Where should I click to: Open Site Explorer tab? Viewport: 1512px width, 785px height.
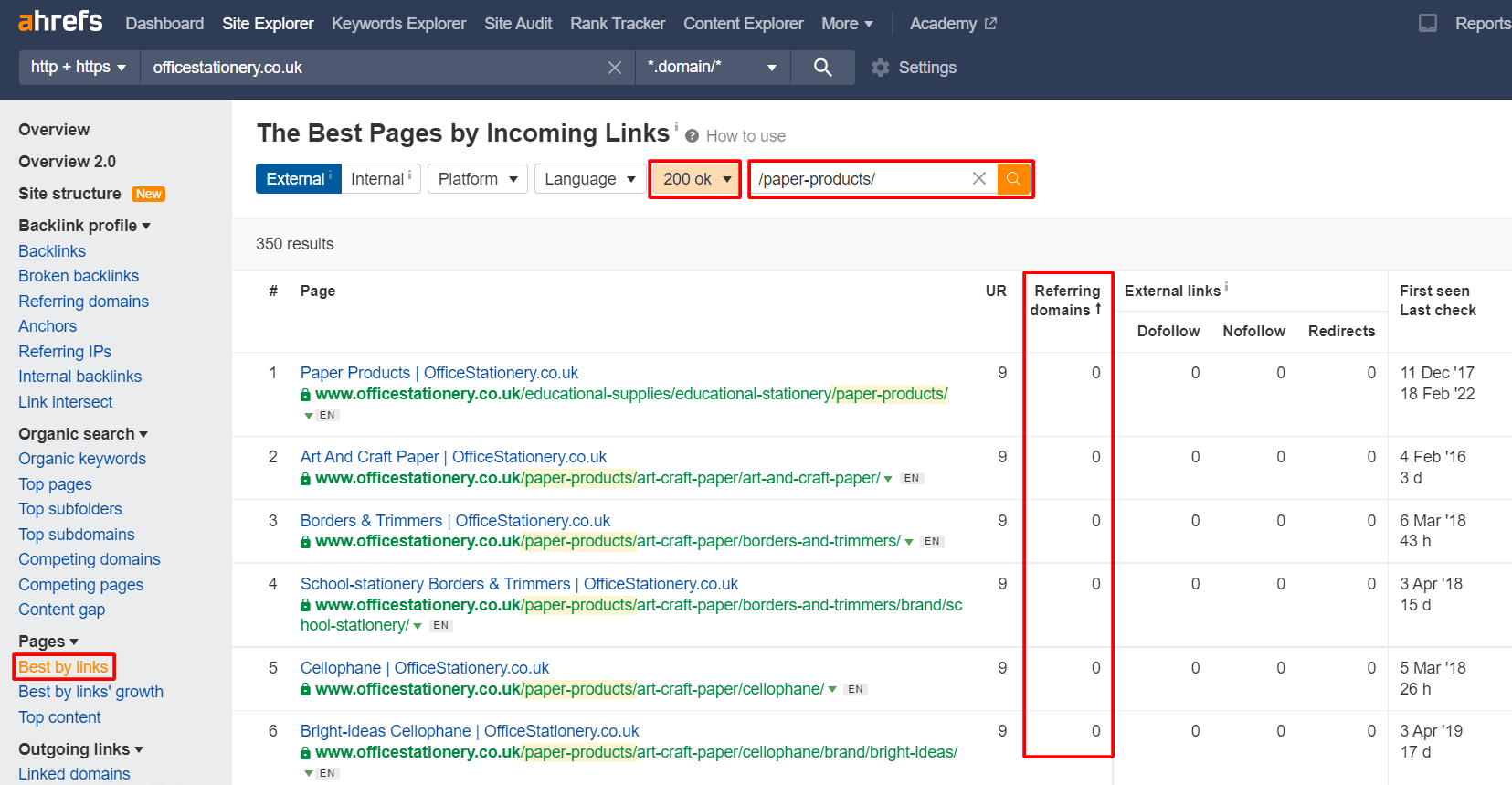pyautogui.click(x=268, y=24)
